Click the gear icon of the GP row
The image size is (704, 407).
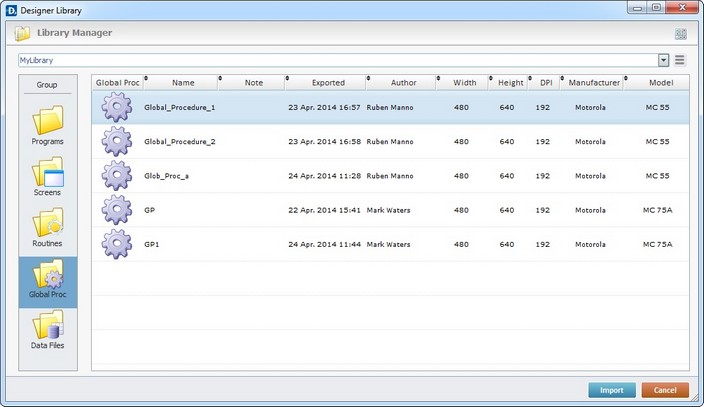[x=117, y=210]
